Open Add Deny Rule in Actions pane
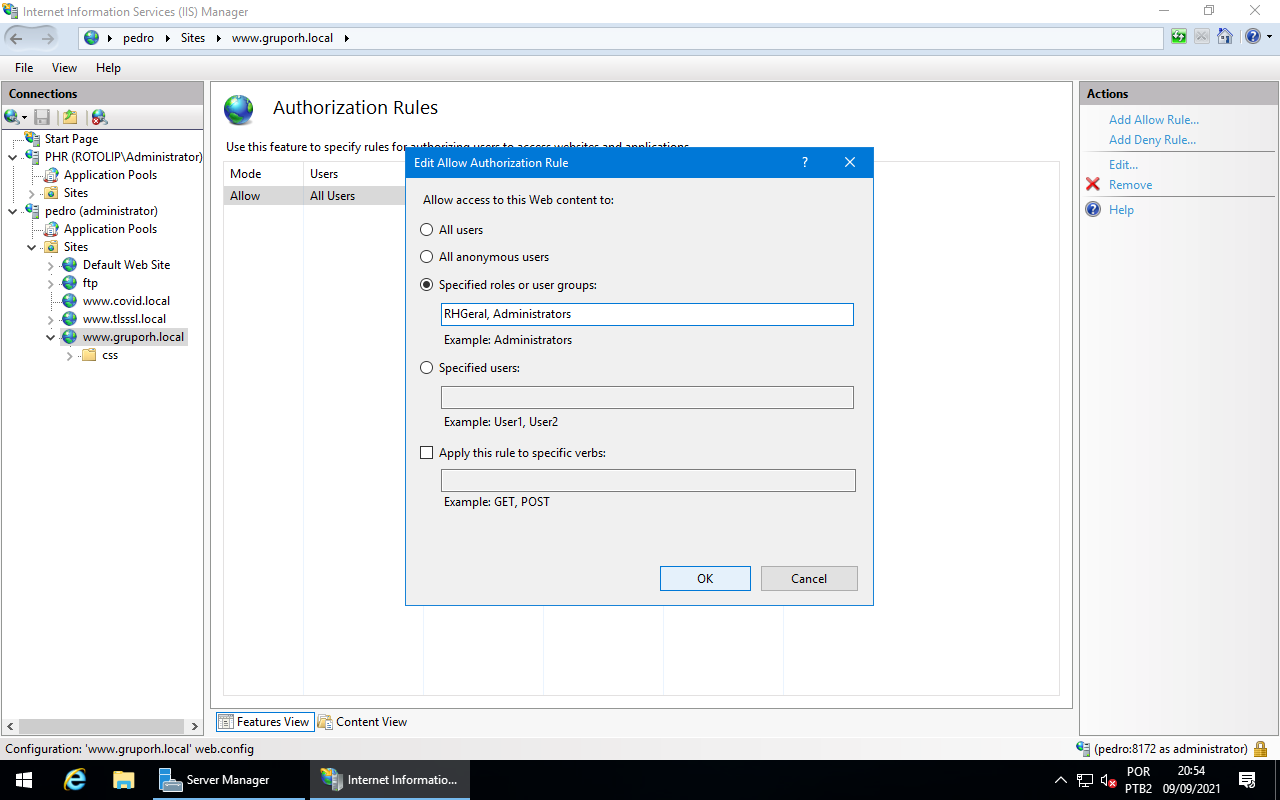This screenshot has height=800, width=1280. point(1152,139)
